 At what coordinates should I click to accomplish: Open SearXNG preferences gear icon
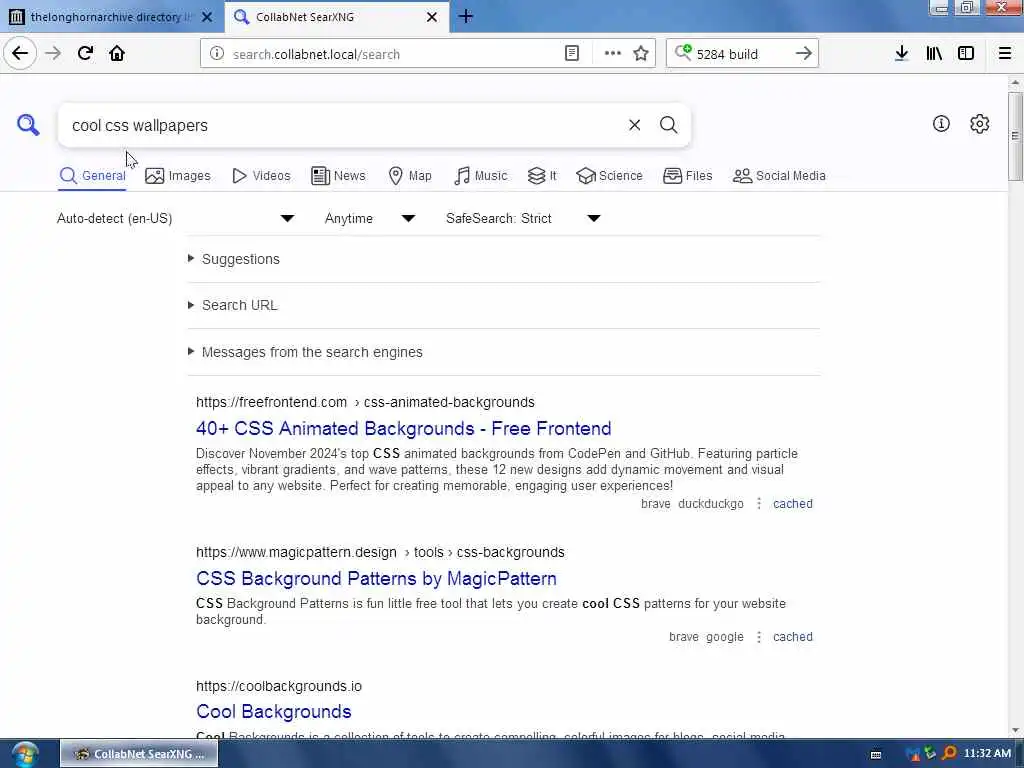[979, 123]
